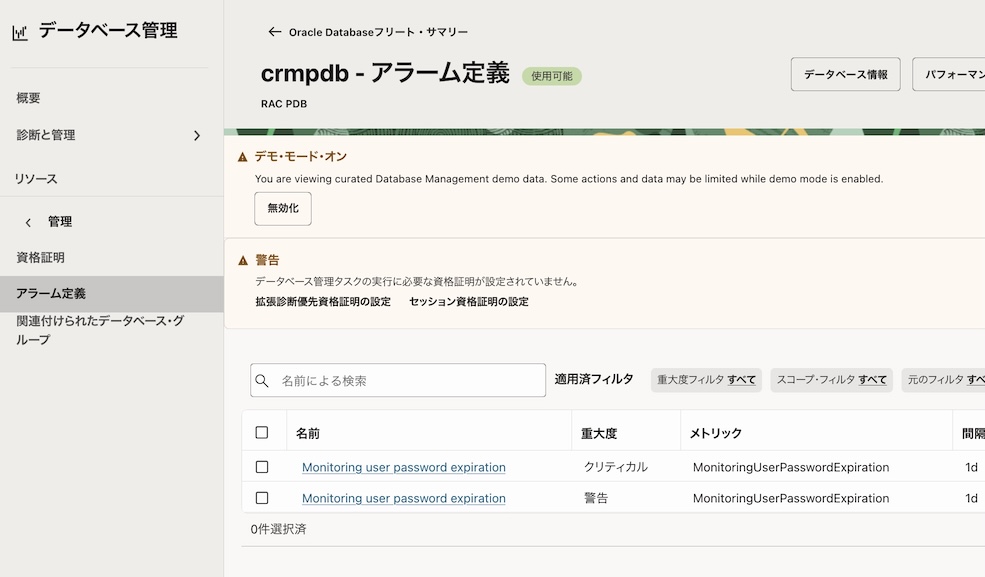This screenshot has width=985, height=577.
Task: Click the search magnifier icon
Action: (x=262, y=380)
